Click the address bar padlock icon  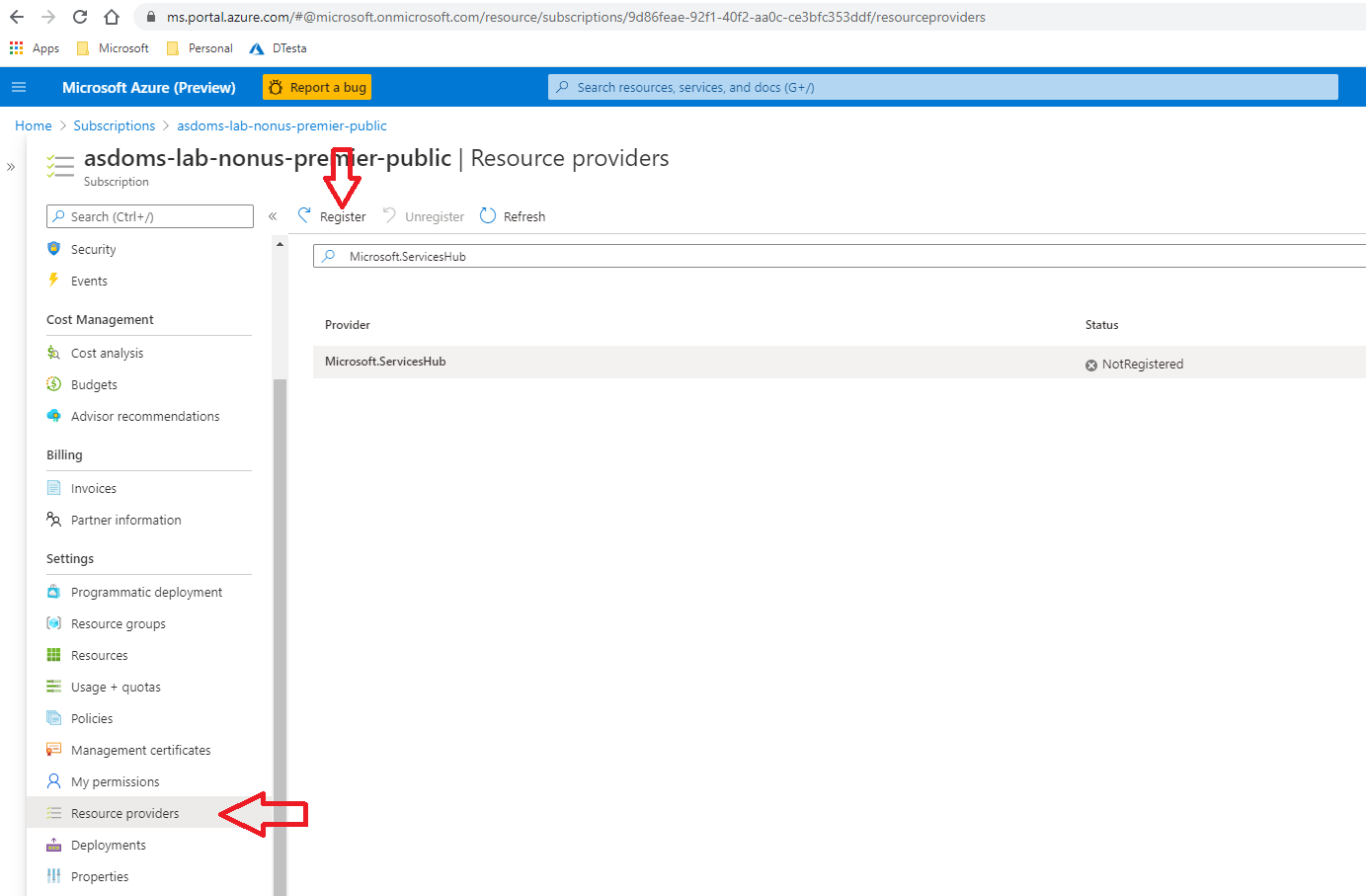click(x=150, y=17)
